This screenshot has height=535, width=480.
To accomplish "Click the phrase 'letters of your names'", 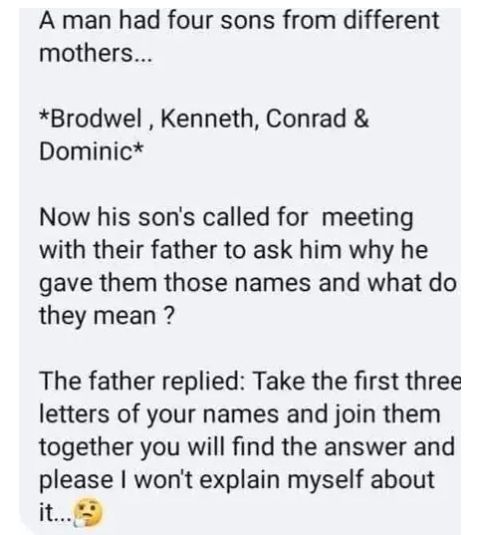I will 159,414.
